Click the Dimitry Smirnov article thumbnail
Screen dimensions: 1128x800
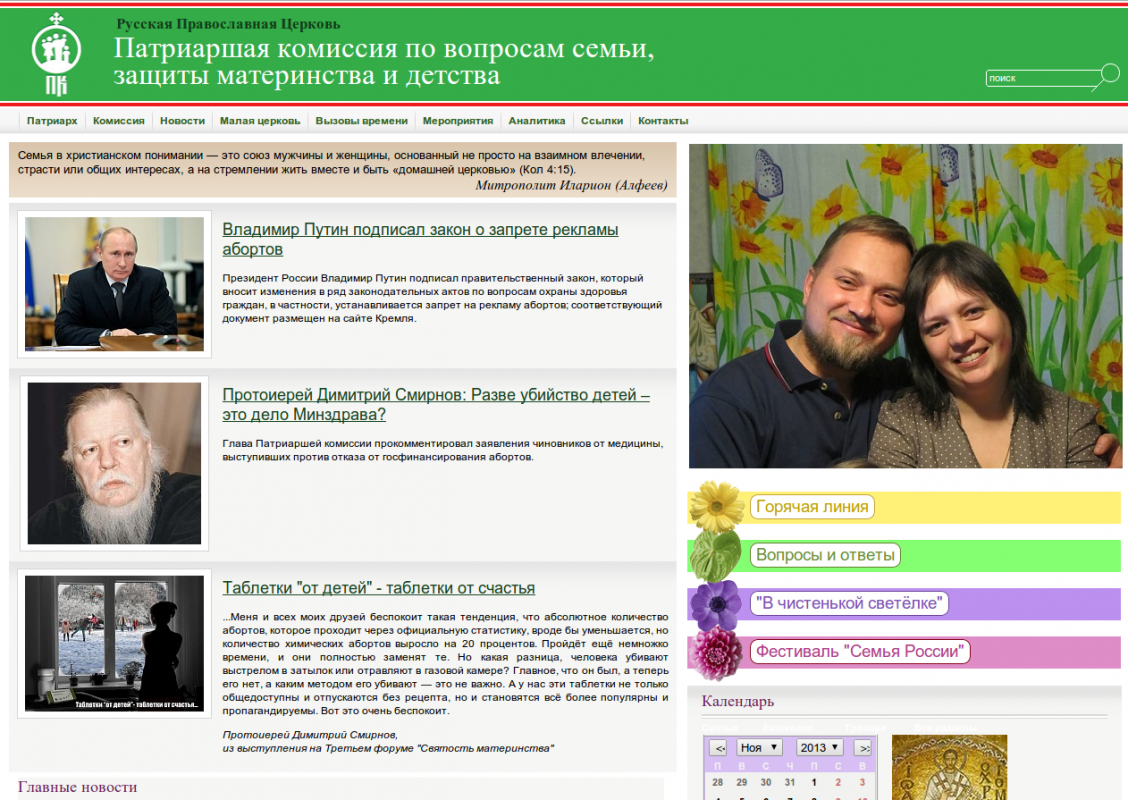pyautogui.click(x=114, y=463)
